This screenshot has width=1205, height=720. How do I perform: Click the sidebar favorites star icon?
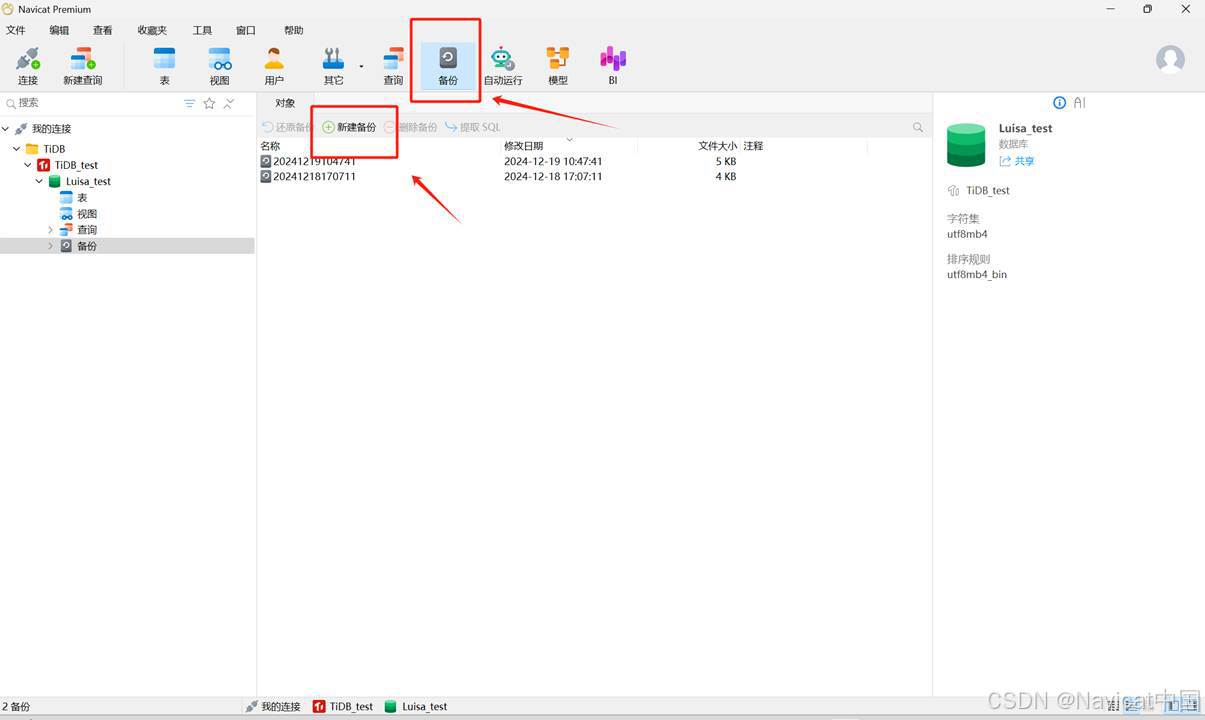[209, 103]
